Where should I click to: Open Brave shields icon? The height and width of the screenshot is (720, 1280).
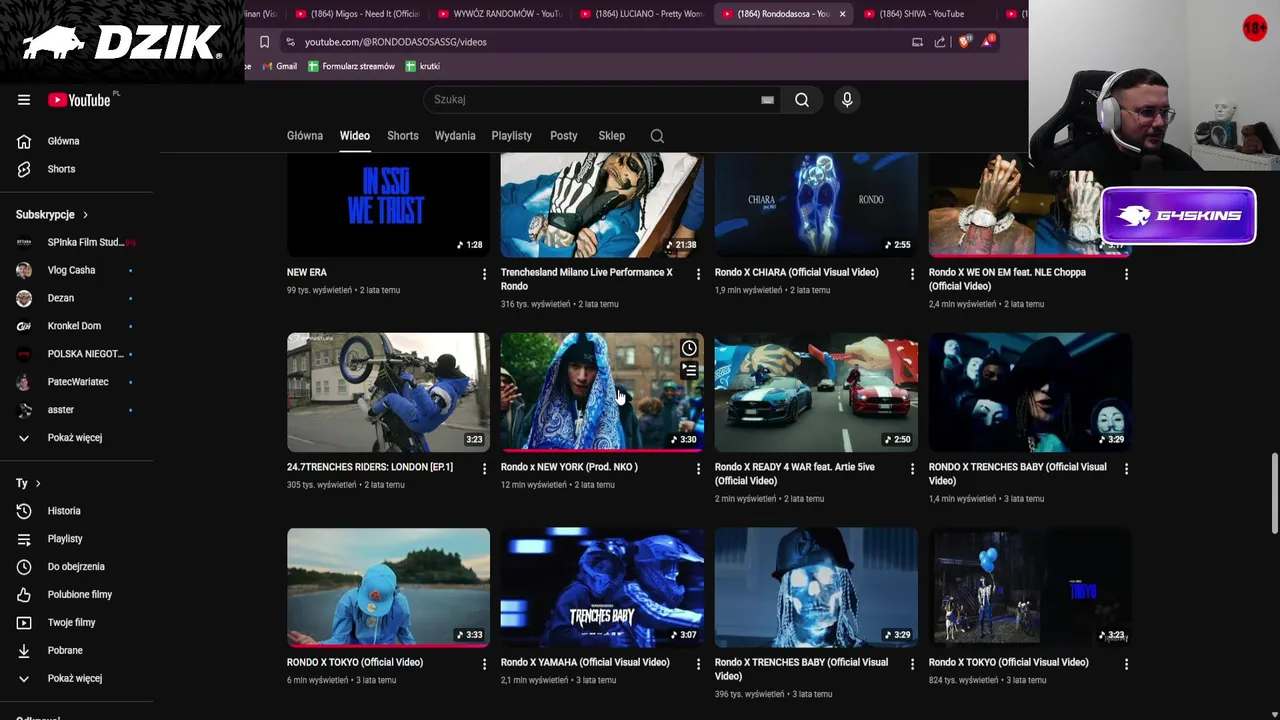(964, 42)
